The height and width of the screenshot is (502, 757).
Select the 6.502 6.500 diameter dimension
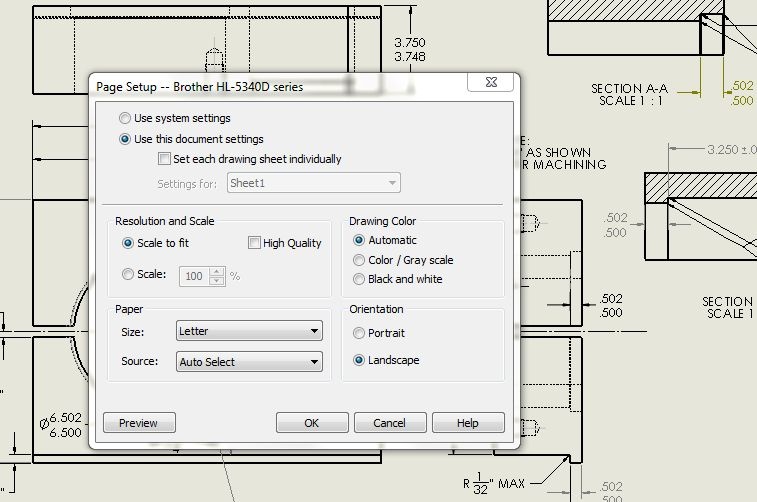click(61, 425)
